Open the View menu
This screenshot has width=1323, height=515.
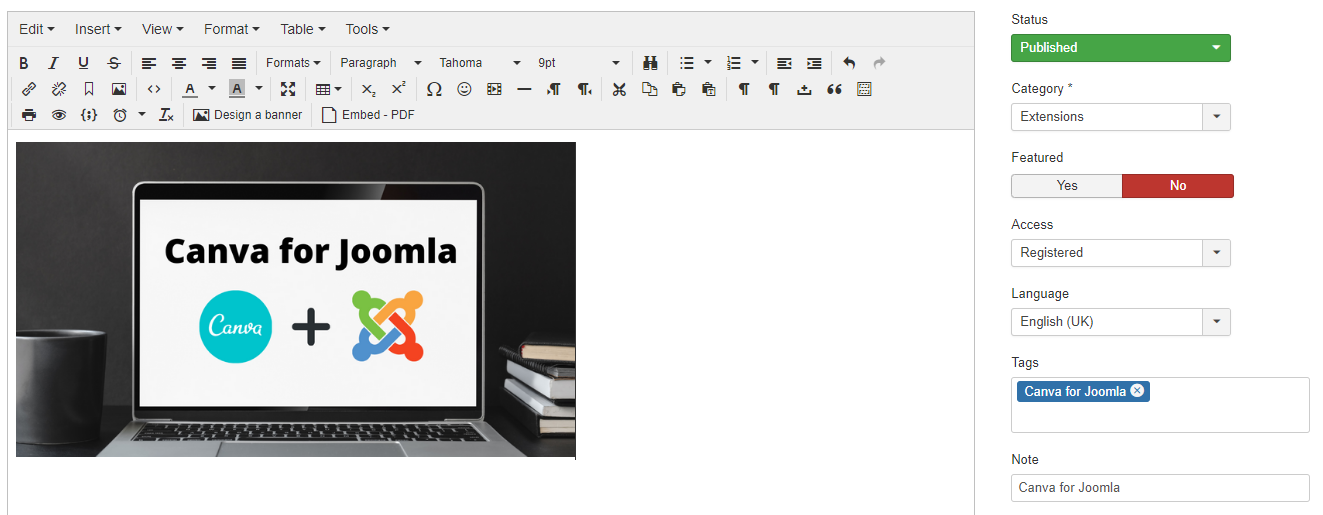[163, 30]
